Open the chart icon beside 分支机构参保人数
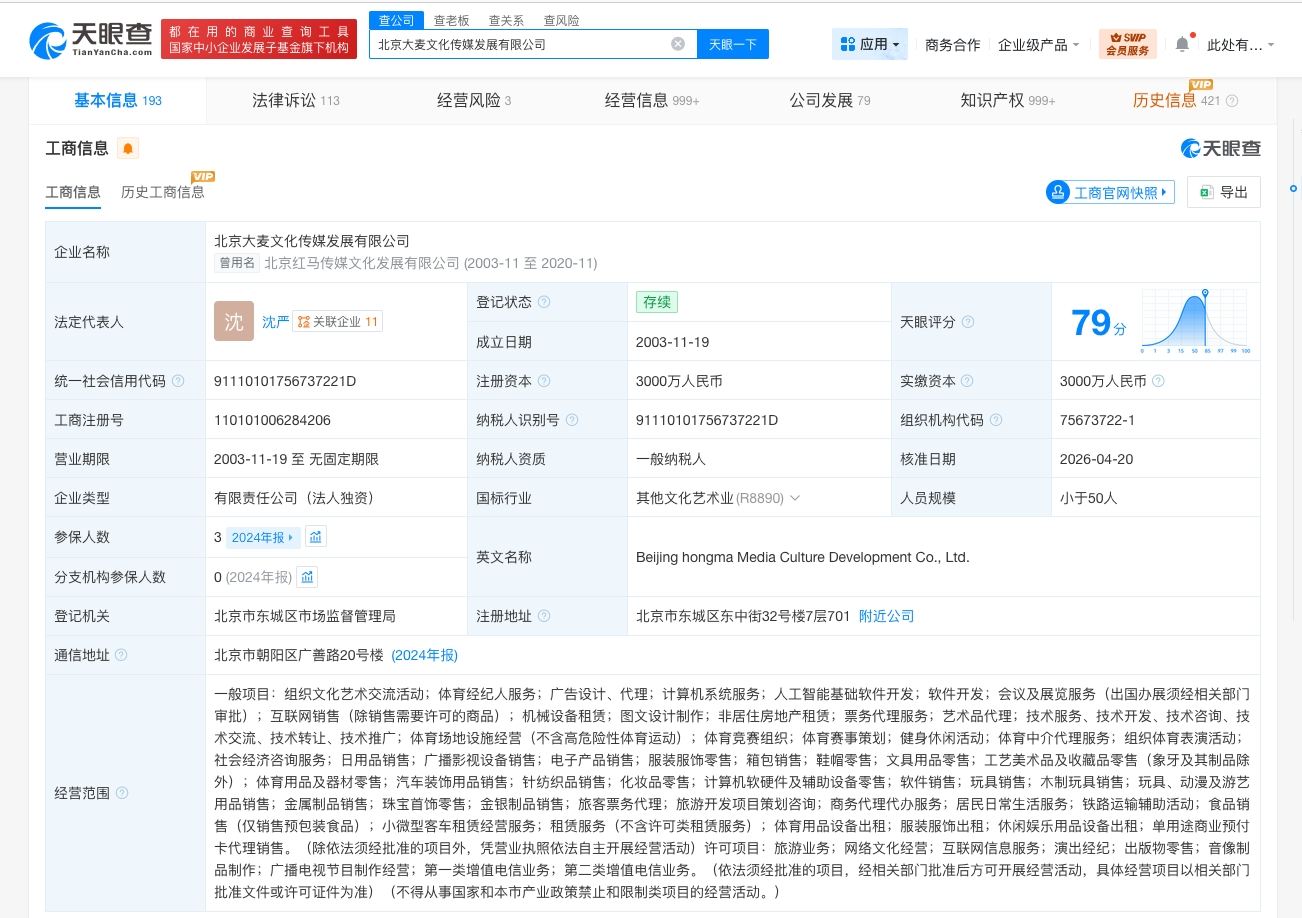The height and width of the screenshot is (918, 1302). point(308,577)
